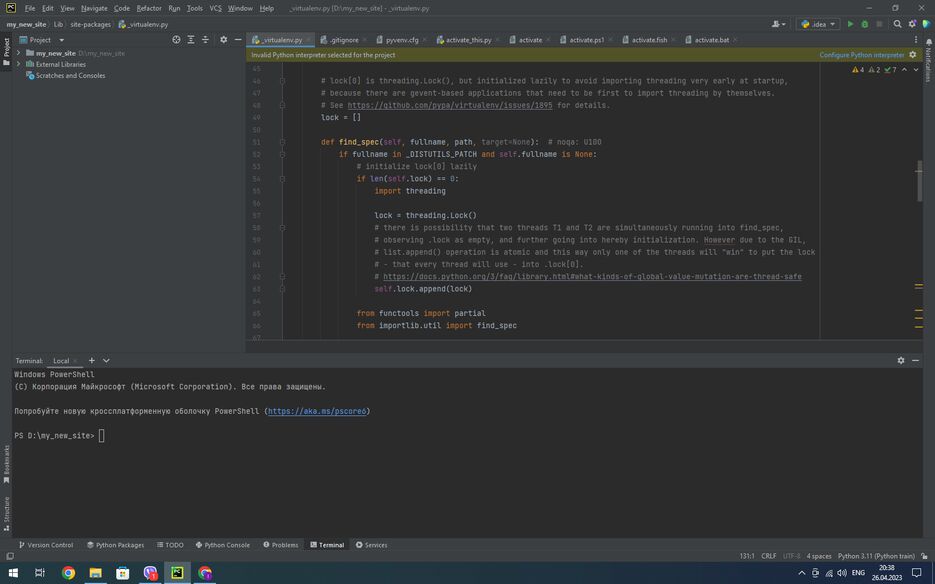This screenshot has height=584, width=935.
Task: Collapse code fold marker at find_spec definition
Action: (x=282, y=142)
